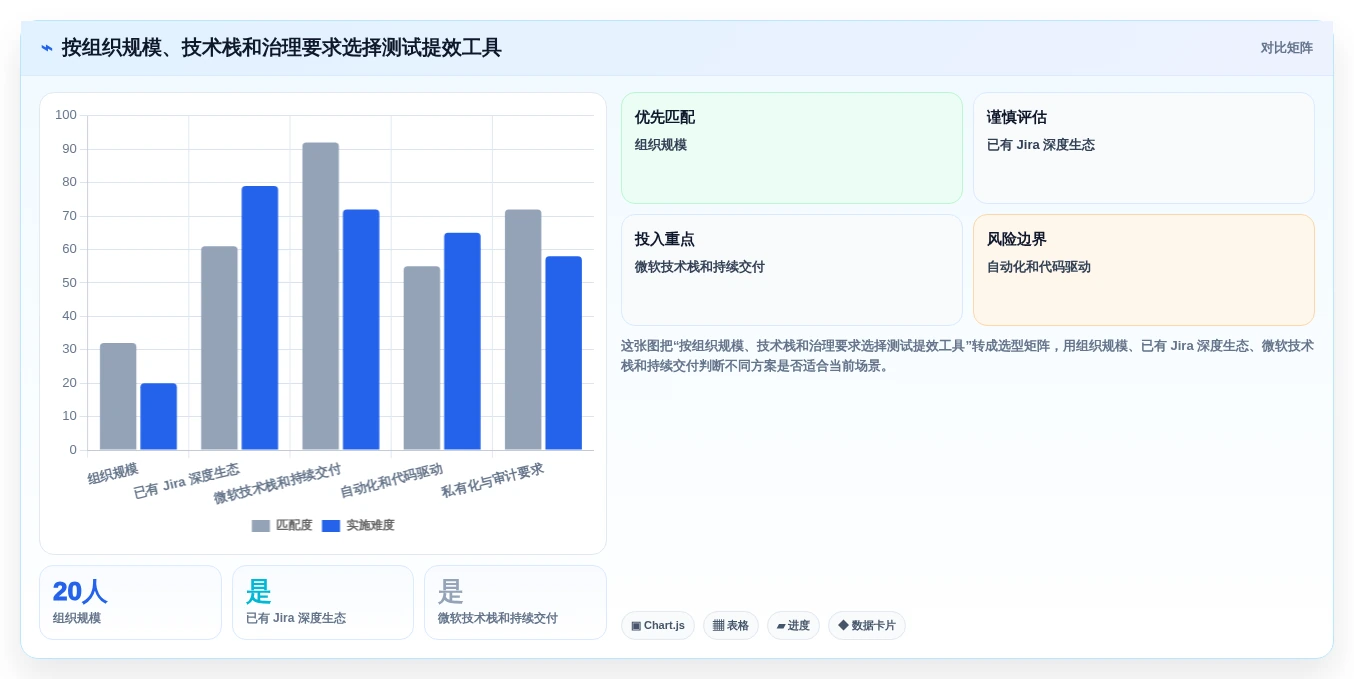Click the y-axis value 50
This screenshot has height=679, width=1354.
coord(70,283)
